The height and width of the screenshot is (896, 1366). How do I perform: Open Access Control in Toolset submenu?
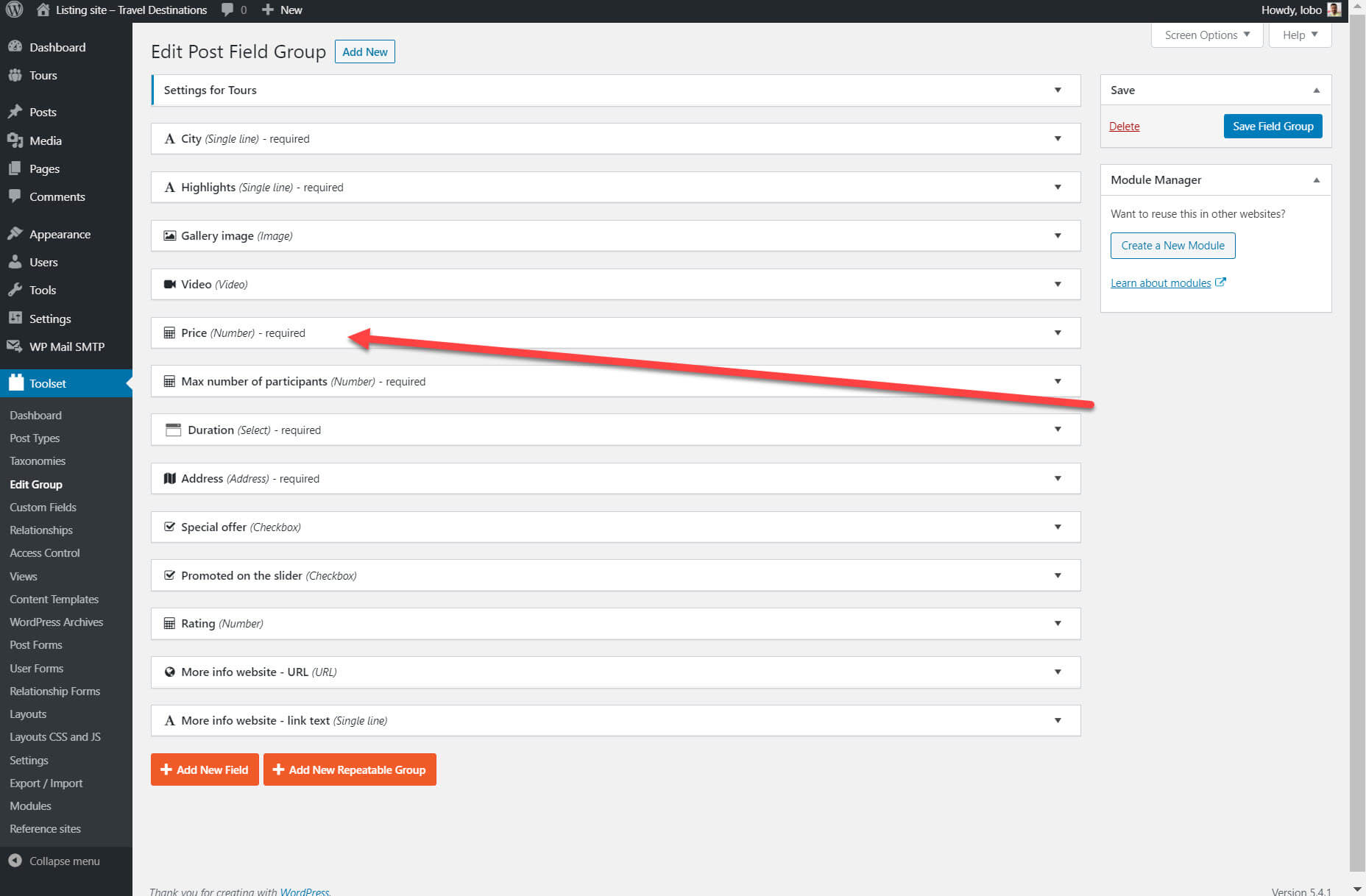[45, 552]
